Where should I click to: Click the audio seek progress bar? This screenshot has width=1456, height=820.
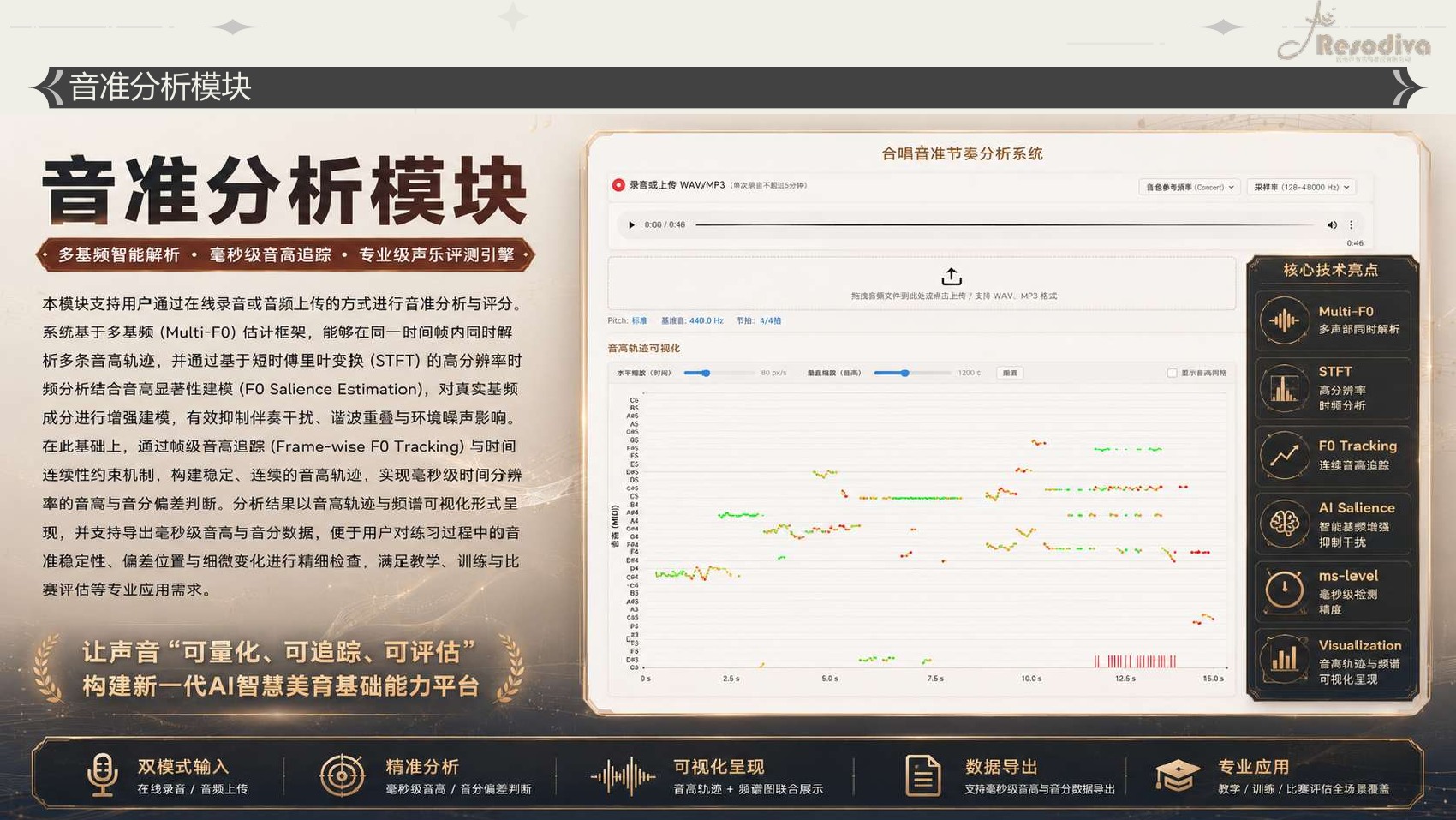pos(1005,225)
